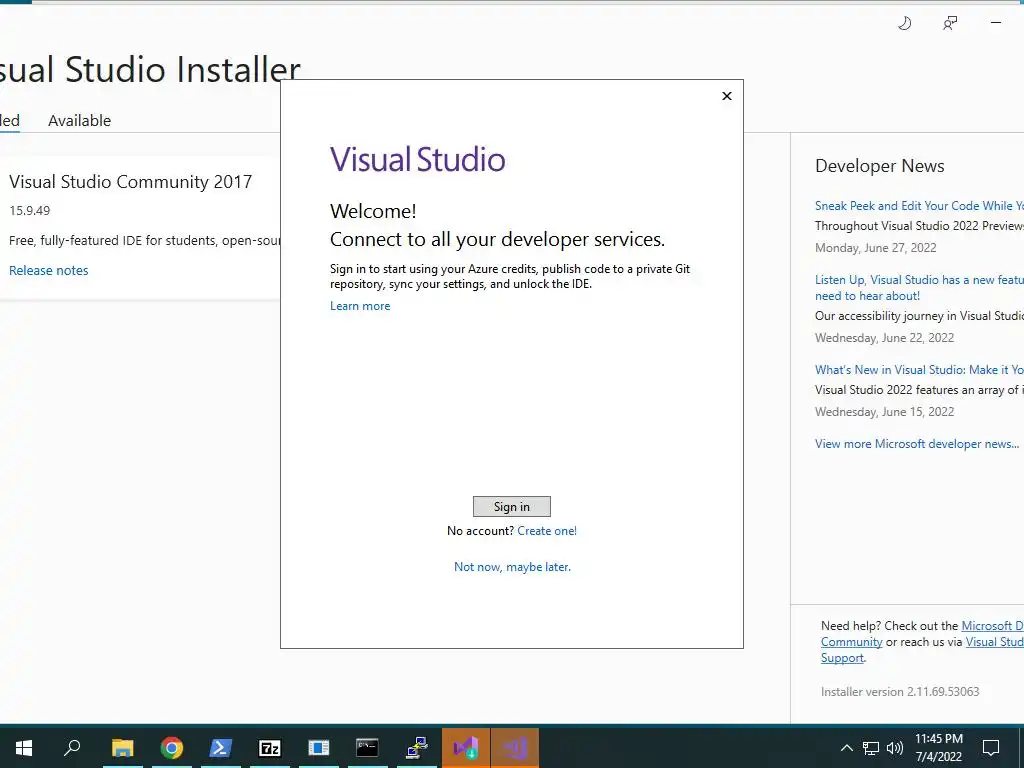
Task: Click the Wednesday, June 15, 2022 date
Action: coord(884,412)
